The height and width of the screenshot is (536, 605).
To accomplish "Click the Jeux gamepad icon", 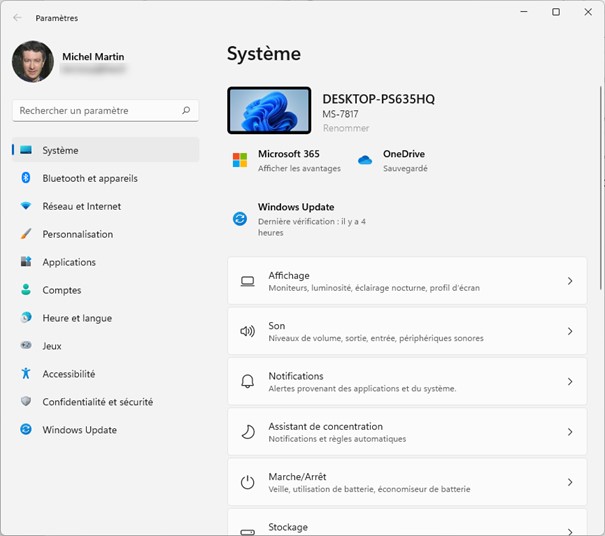I will 26,346.
